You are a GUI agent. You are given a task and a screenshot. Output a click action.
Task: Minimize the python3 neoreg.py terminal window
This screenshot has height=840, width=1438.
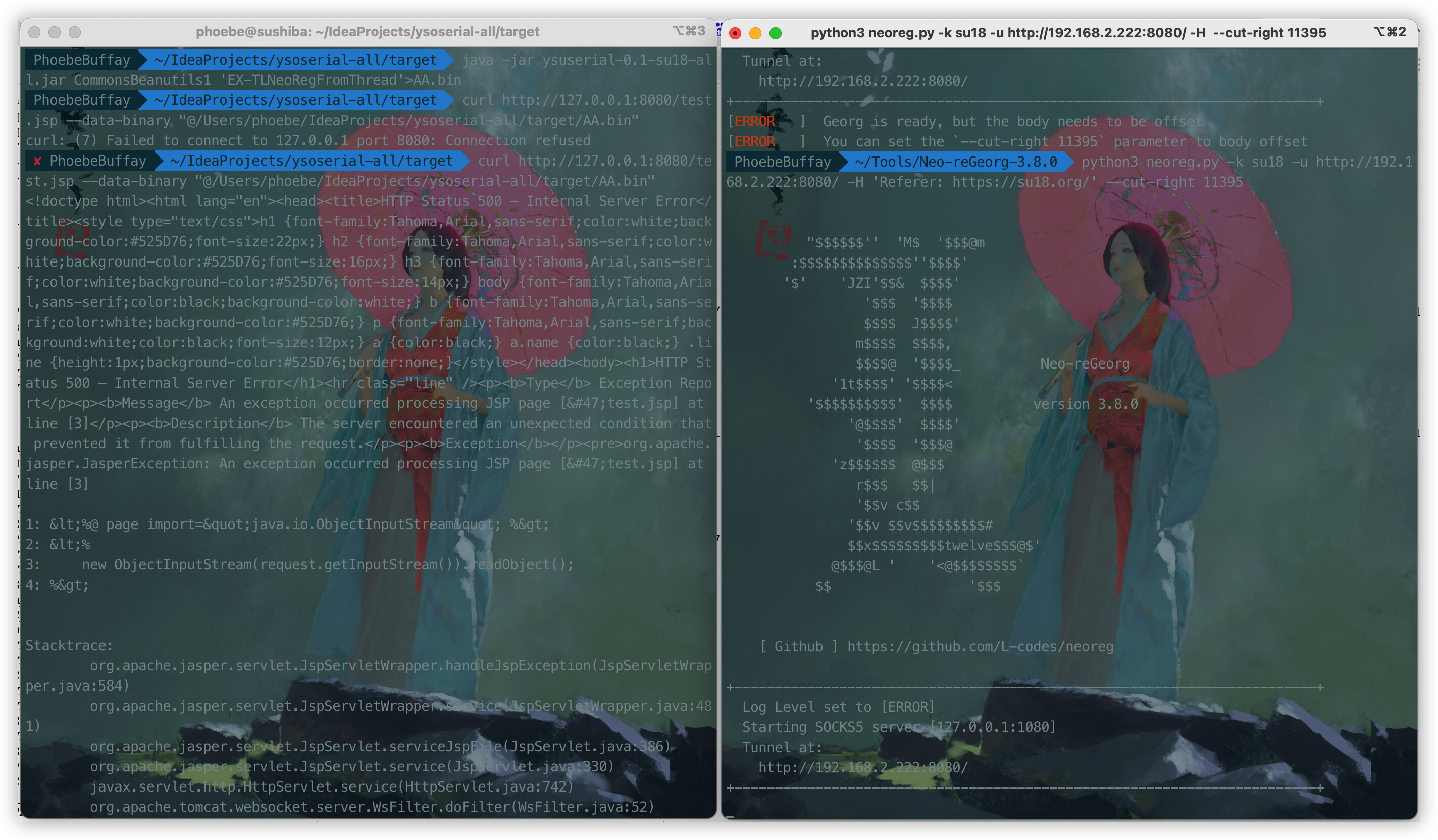(x=755, y=33)
